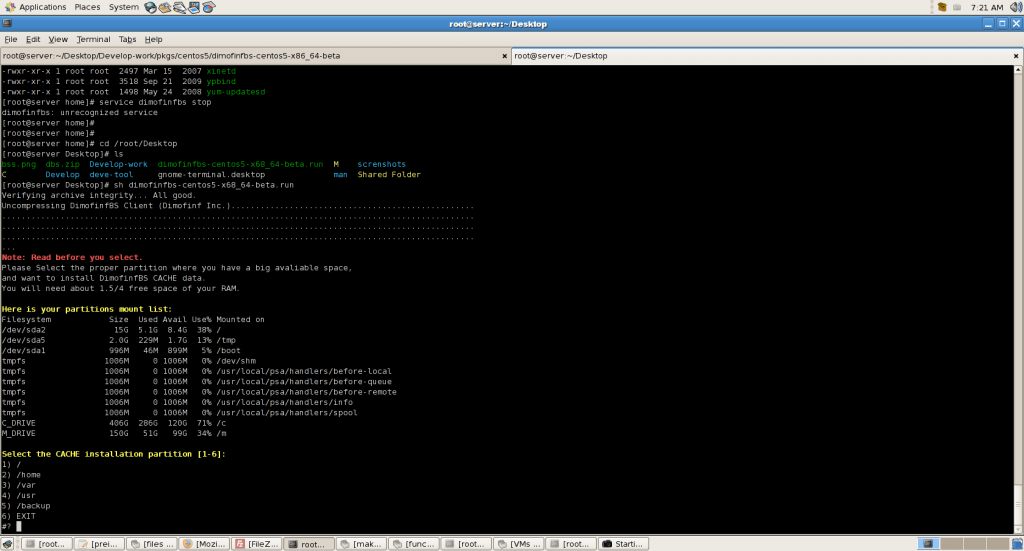
Task: Switch to the first workspace in switcher
Action: [x=928, y=543]
